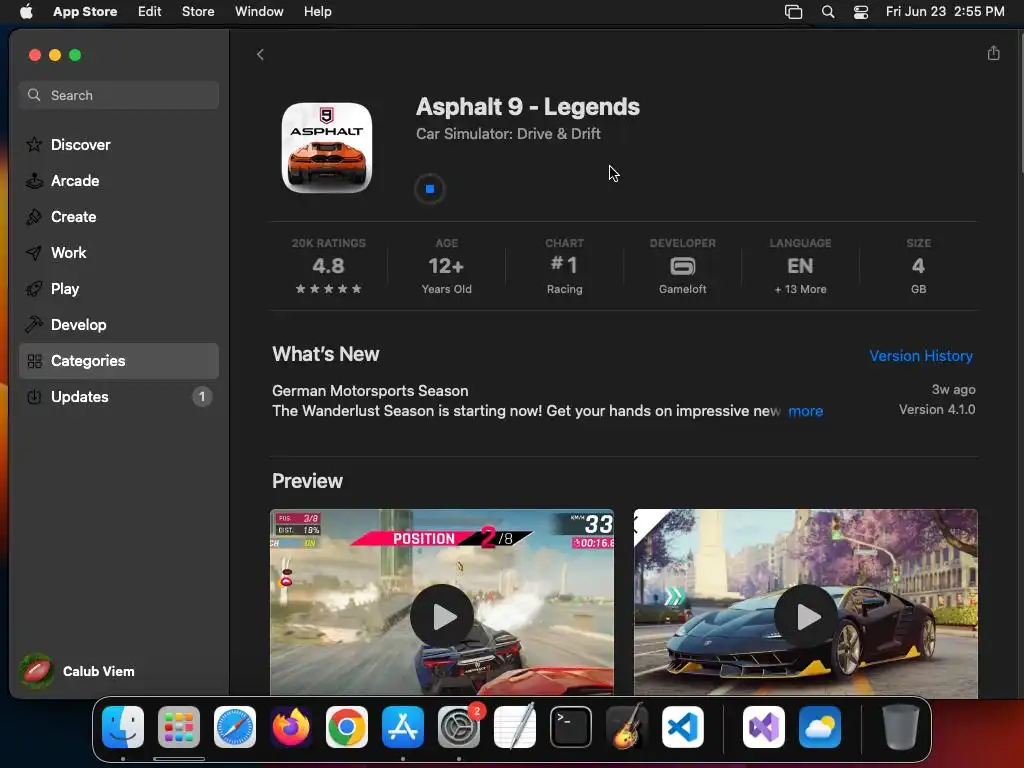Play the black Lamborghini preview video
1024x768 pixels.
806,616
